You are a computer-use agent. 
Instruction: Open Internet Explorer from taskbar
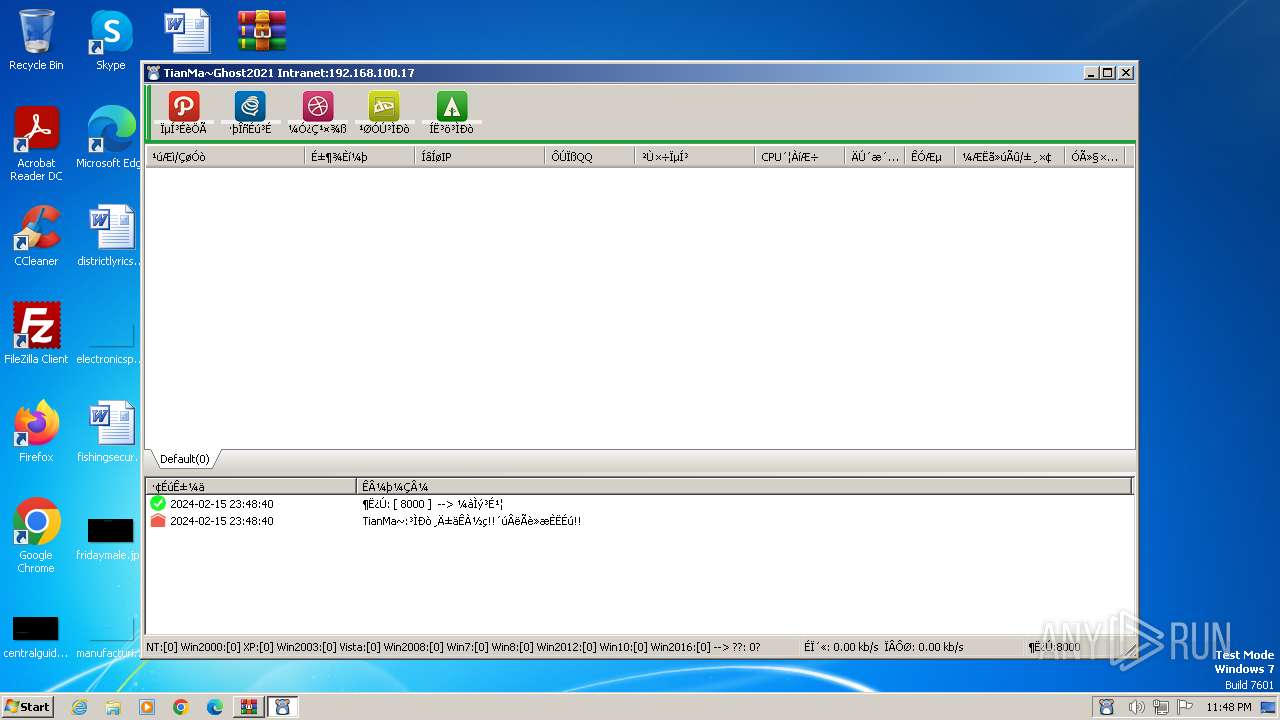point(79,707)
